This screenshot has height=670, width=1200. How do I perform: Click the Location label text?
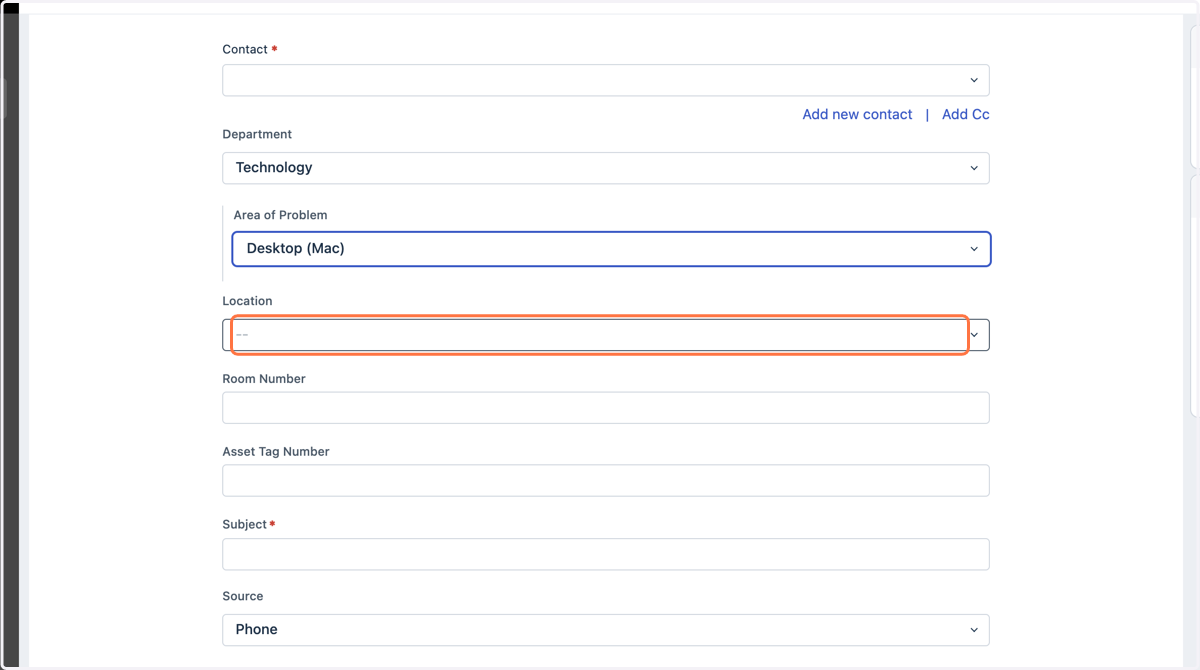pos(247,301)
